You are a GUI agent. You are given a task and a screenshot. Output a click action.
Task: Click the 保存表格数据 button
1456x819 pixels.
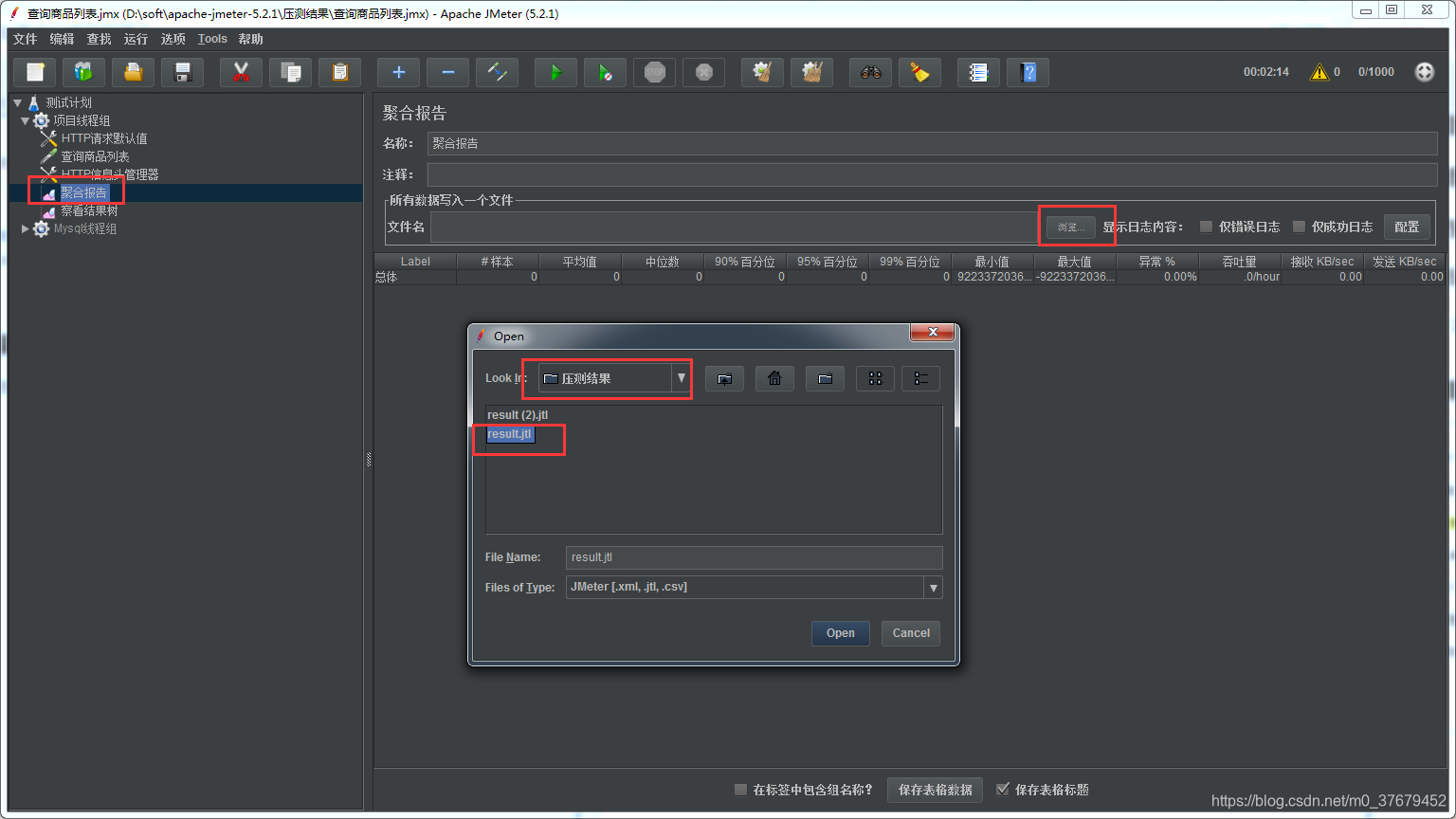coord(935,790)
